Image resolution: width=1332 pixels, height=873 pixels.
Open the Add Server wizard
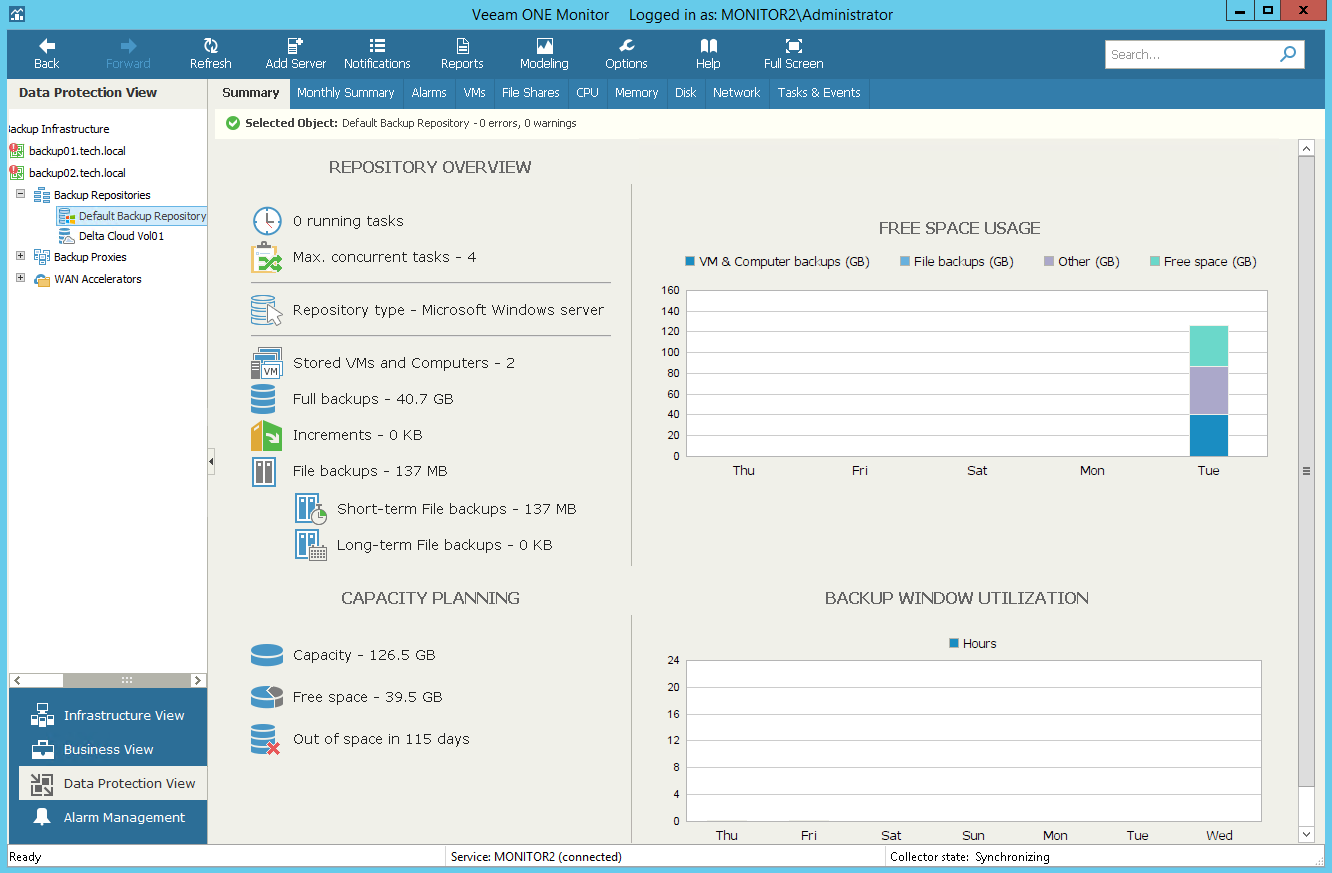click(296, 54)
